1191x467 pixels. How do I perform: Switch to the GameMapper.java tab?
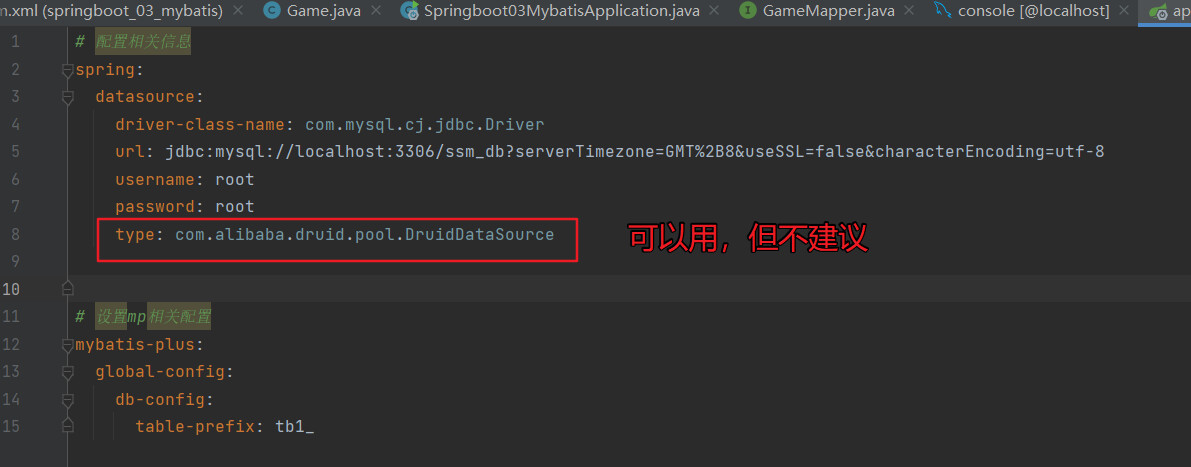pyautogui.click(x=829, y=11)
